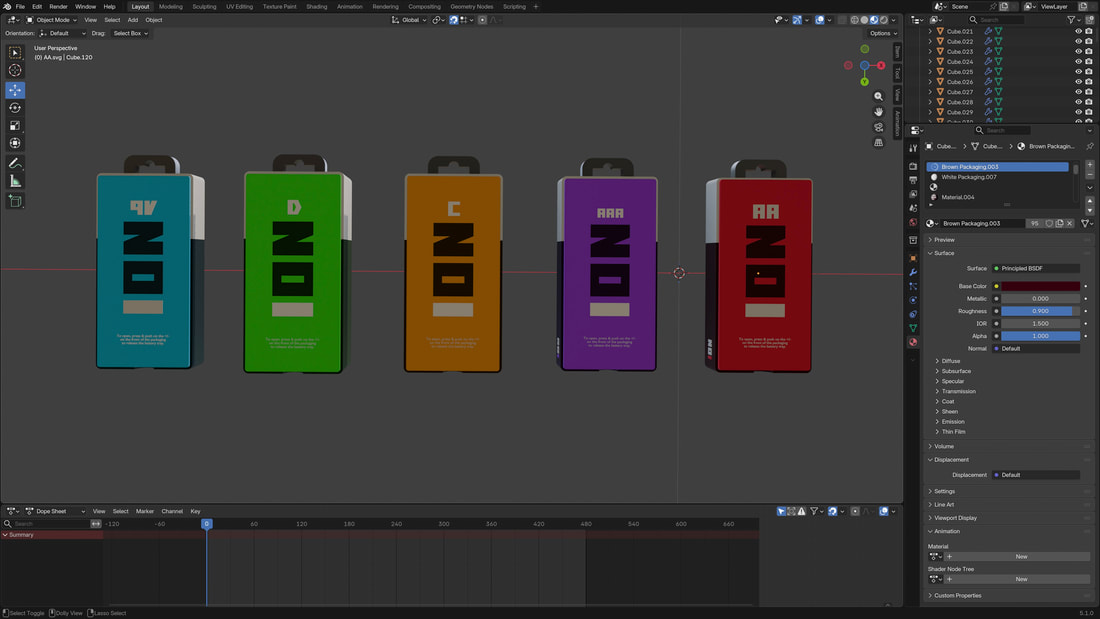Open the Render menu
Image resolution: width=1100 pixels, height=619 pixels.
(x=58, y=6)
